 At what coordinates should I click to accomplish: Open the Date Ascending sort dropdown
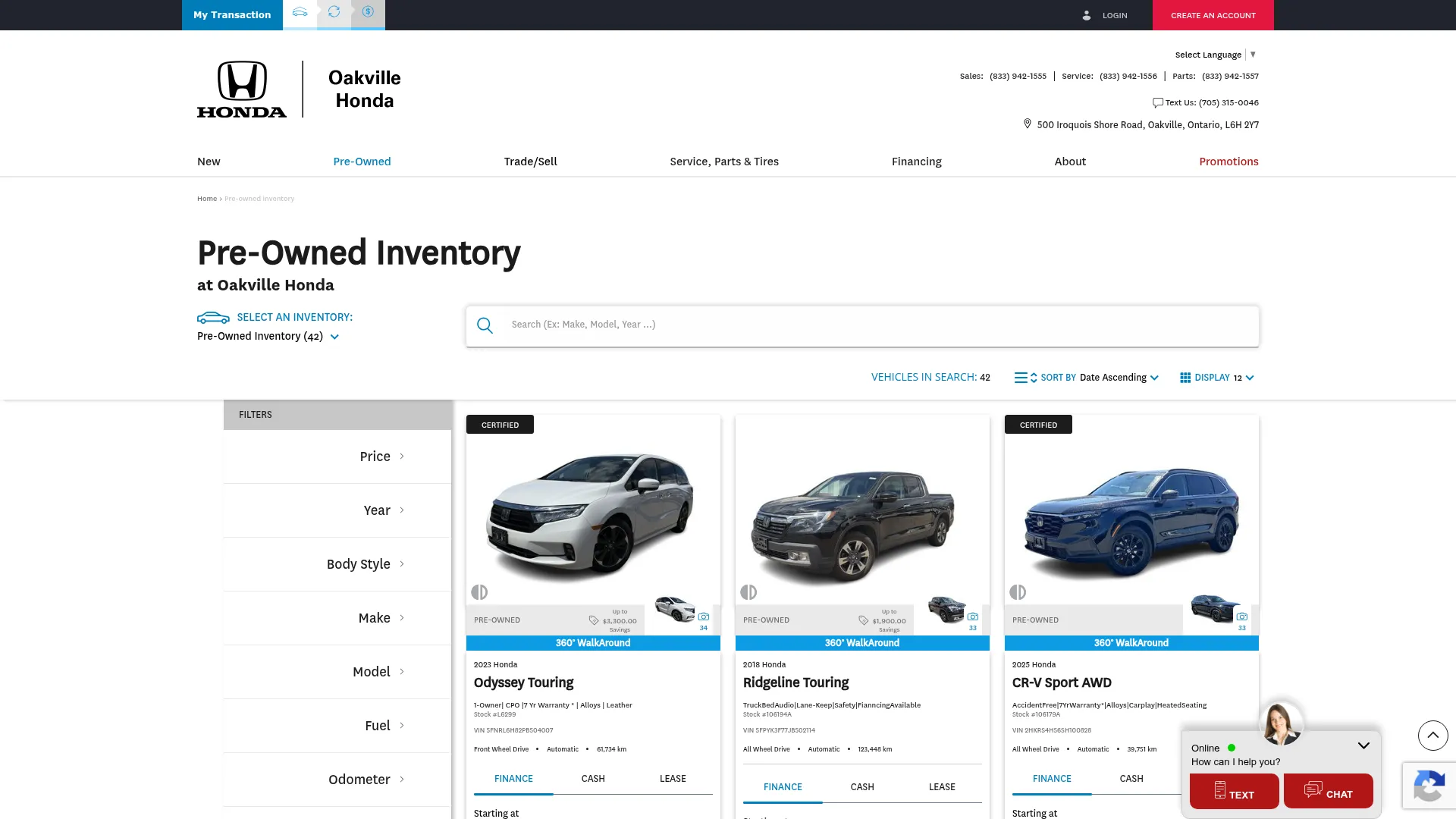(1119, 378)
